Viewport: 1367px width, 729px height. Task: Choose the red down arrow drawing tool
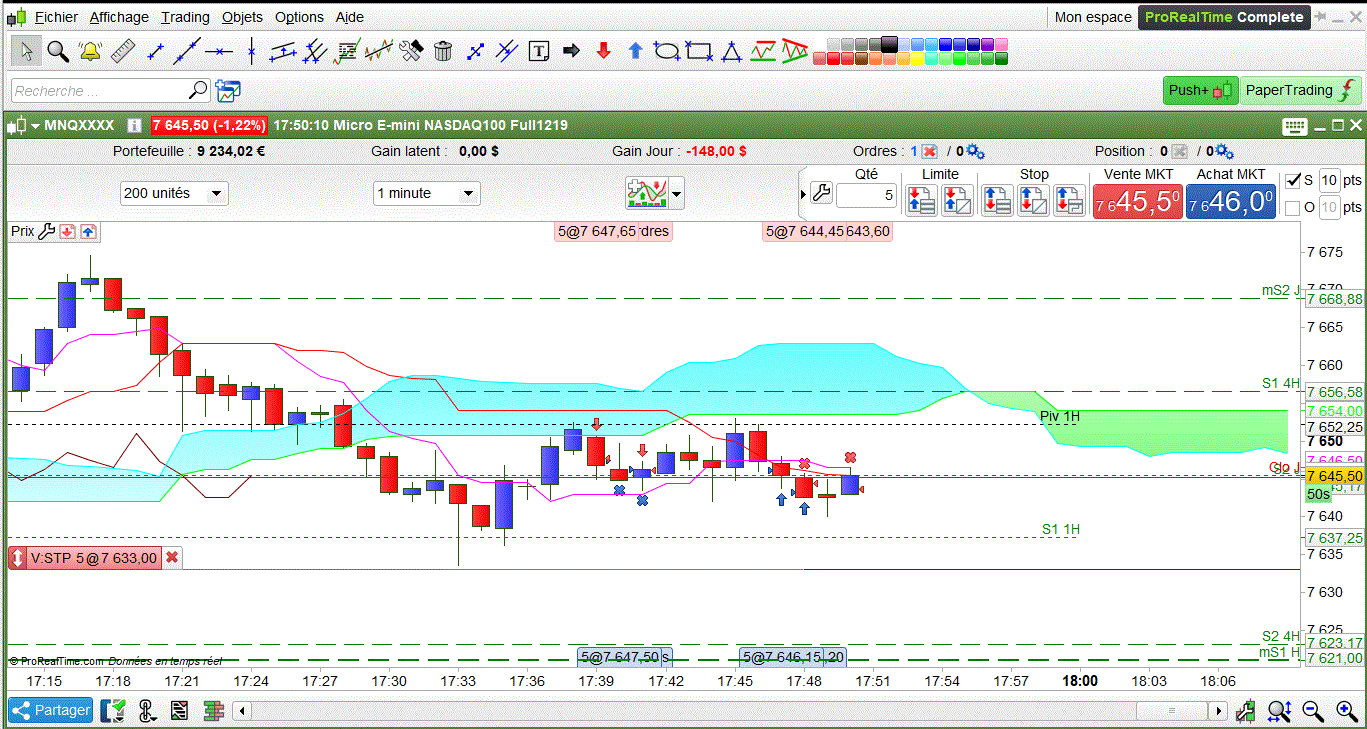pyautogui.click(x=603, y=51)
